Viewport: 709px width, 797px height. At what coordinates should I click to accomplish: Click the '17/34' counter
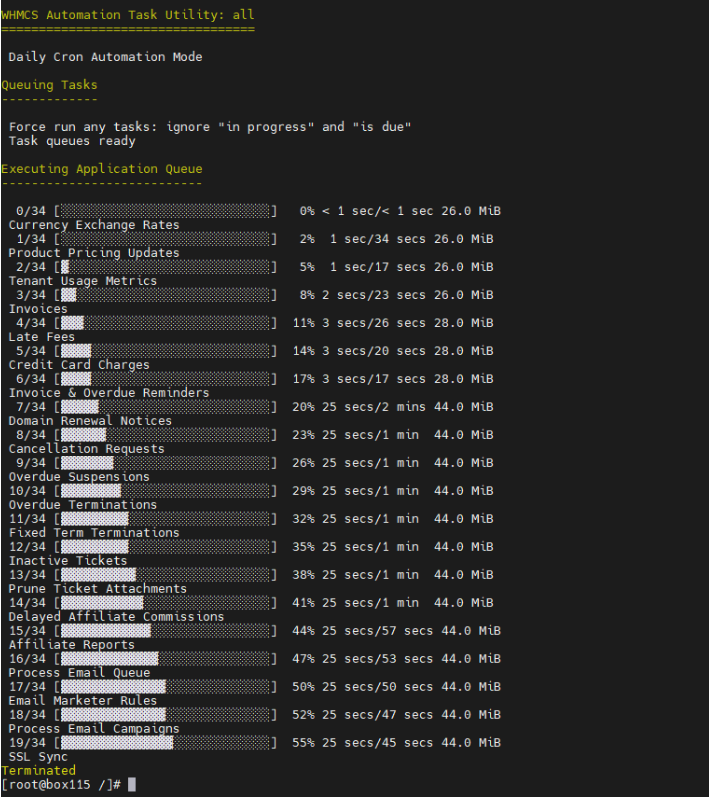pos(27,686)
